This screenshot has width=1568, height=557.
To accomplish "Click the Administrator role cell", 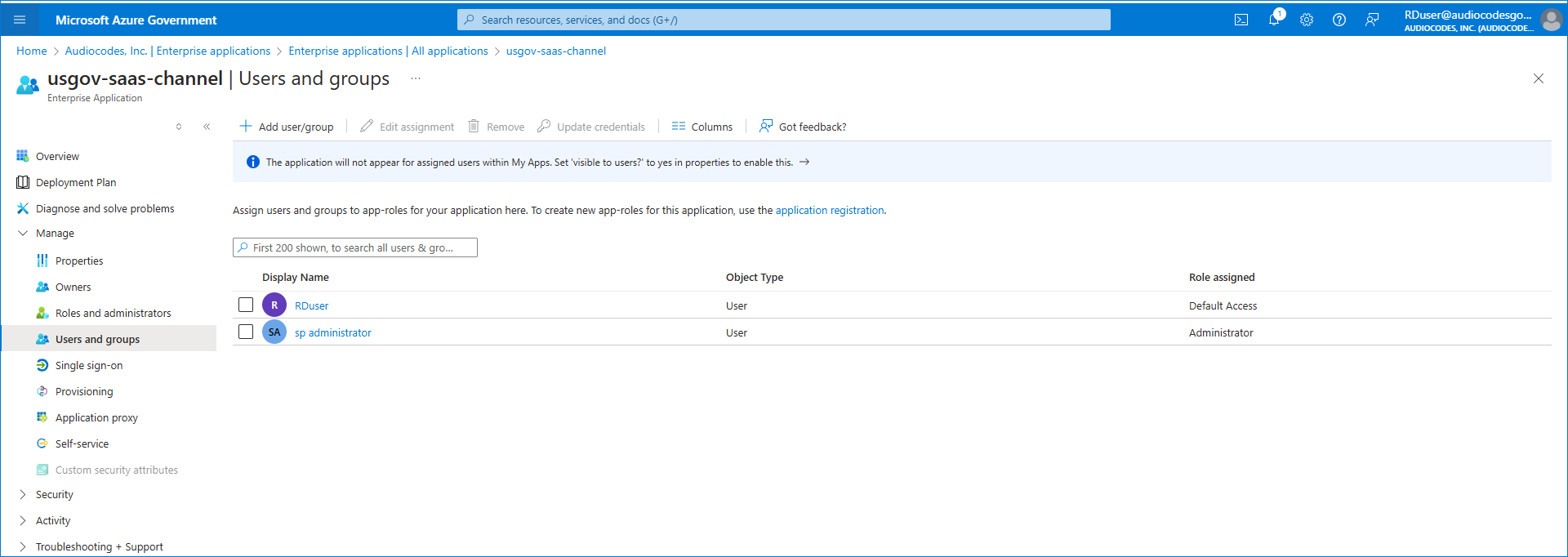I will point(1221,332).
